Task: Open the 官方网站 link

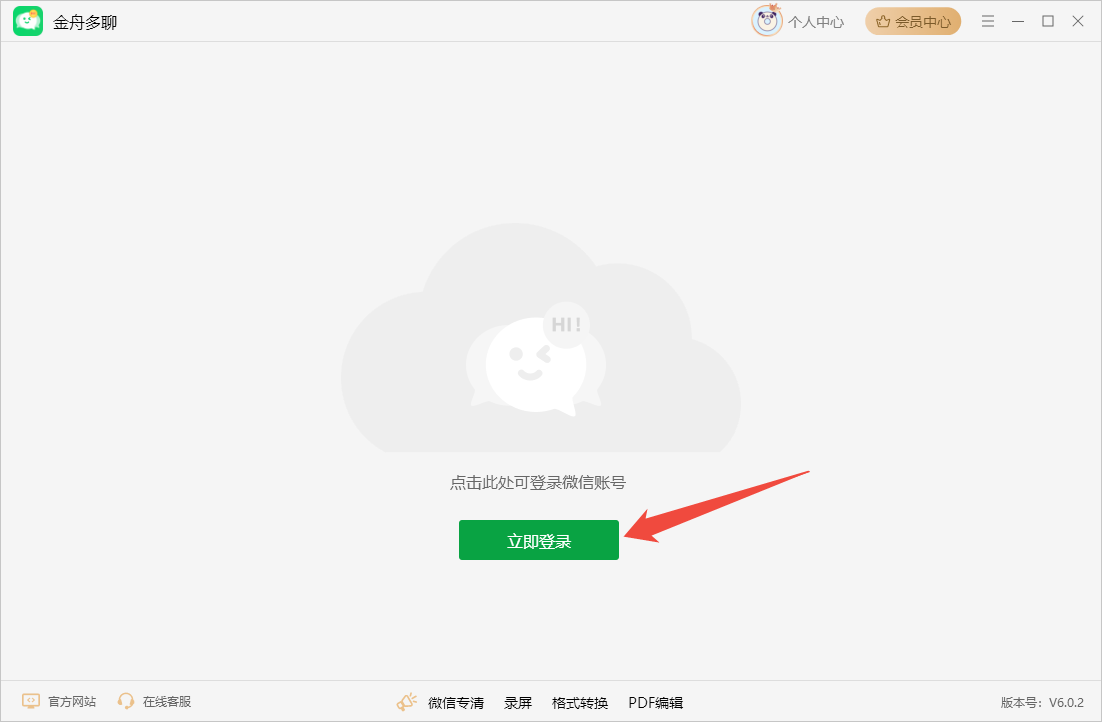Action: coord(72,702)
